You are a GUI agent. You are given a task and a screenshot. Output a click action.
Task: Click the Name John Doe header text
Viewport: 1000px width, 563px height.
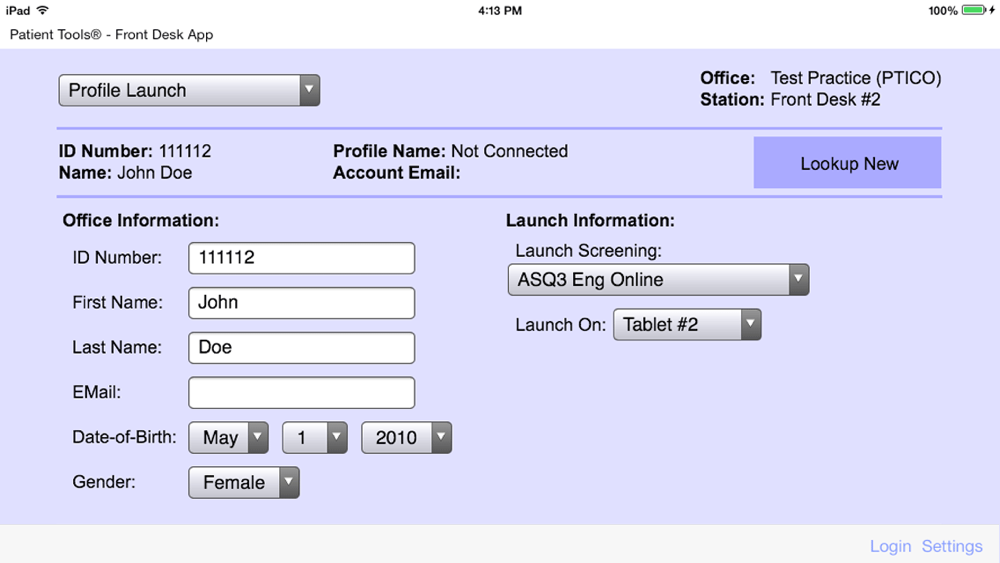click(125, 173)
